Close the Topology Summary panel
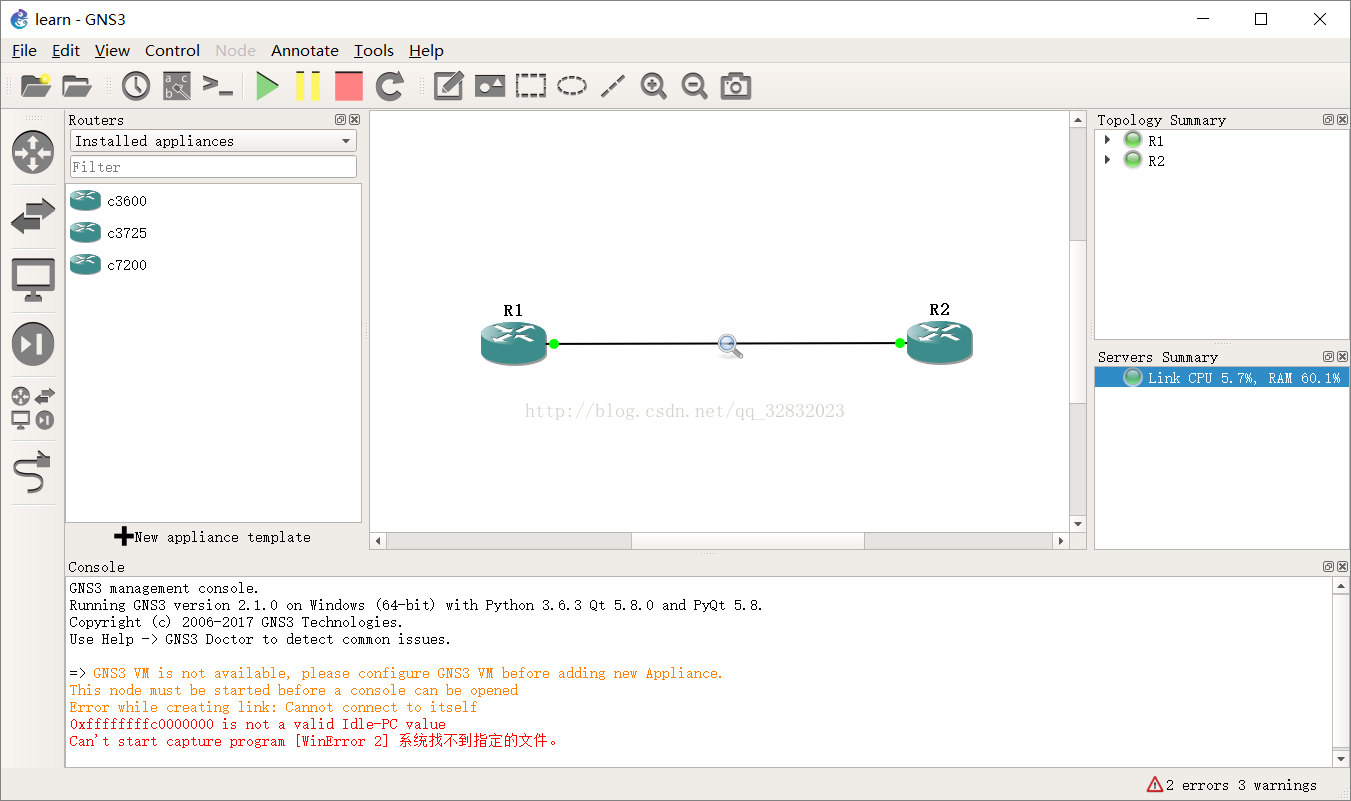The width and height of the screenshot is (1351, 801). [x=1342, y=119]
